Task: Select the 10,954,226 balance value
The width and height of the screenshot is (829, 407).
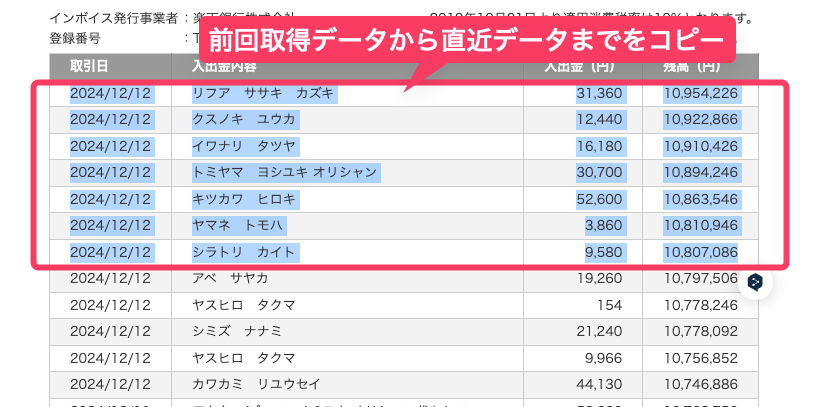Action: pyautogui.click(x=699, y=94)
